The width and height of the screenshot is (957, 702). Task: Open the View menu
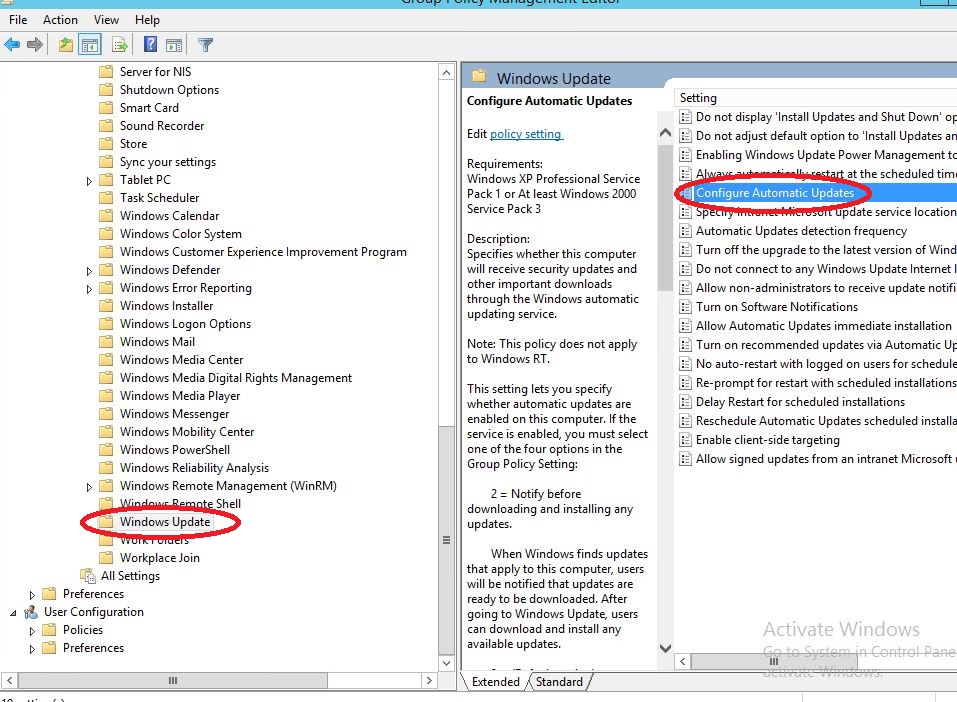pos(105,19)
